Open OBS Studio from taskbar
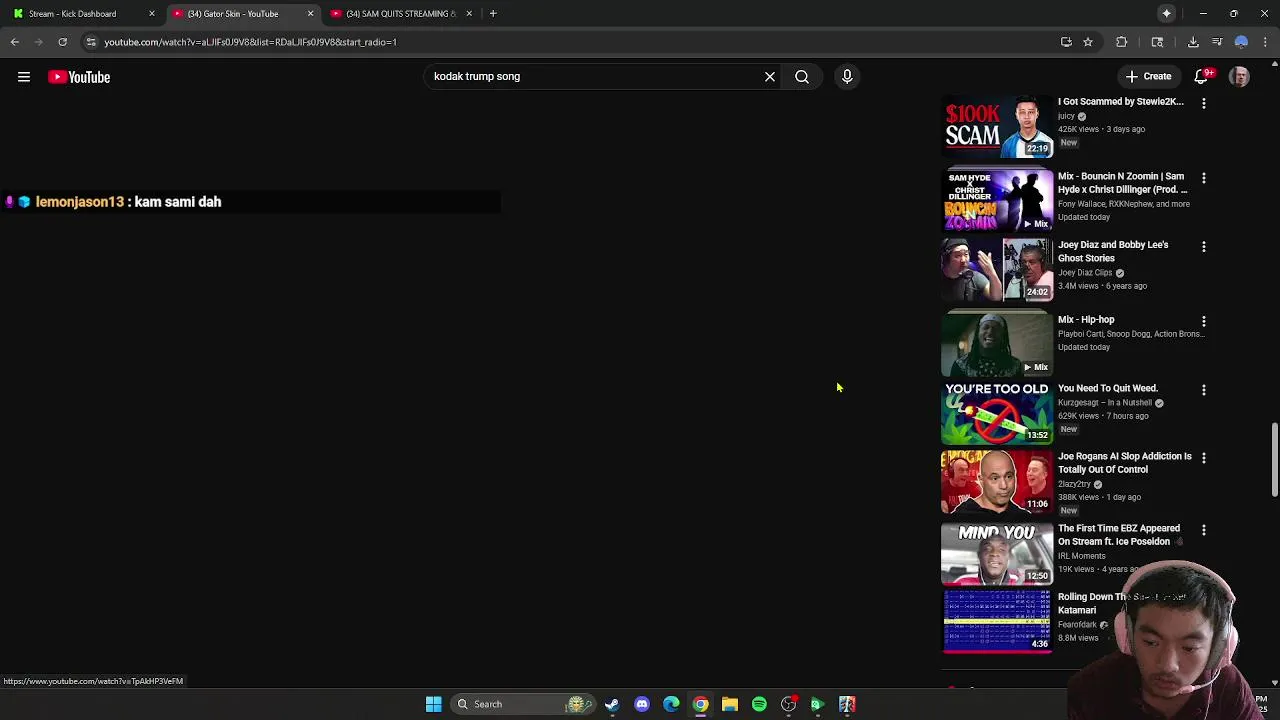The width and height of the screenshot is (1280, 720). (789, 704)
